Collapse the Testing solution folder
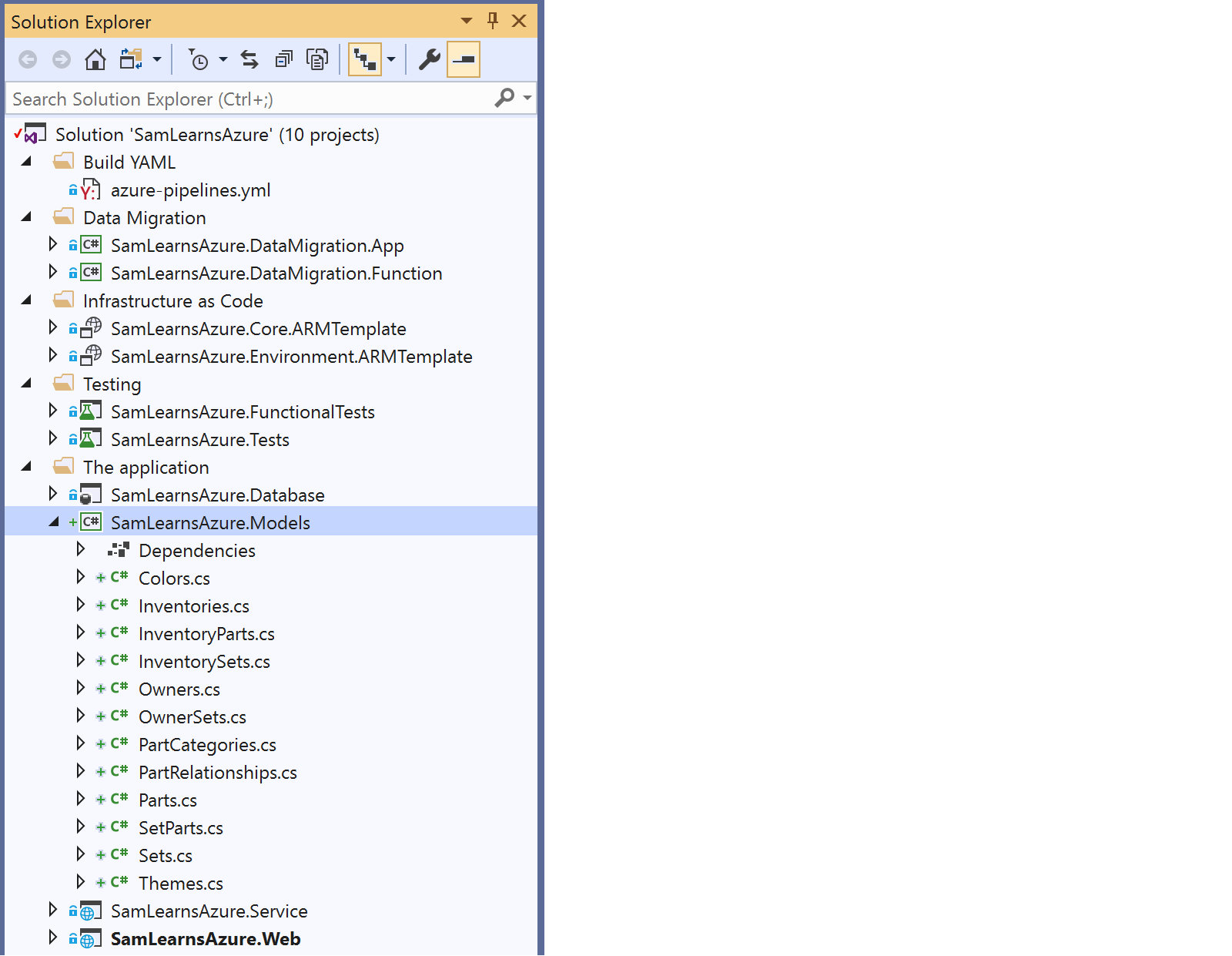Image resolution: width=1232 pixels, height=956 pixels. [x=26, y=384]
